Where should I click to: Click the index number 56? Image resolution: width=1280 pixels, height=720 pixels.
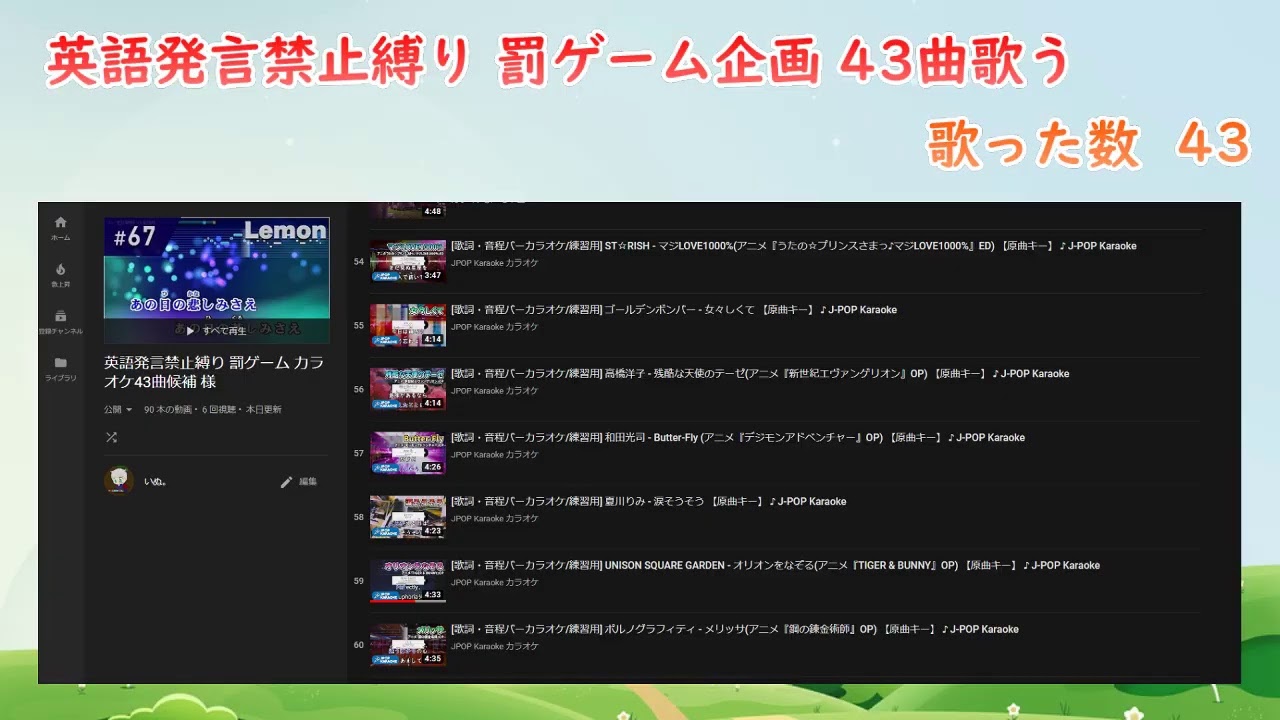tap(359, 390)
